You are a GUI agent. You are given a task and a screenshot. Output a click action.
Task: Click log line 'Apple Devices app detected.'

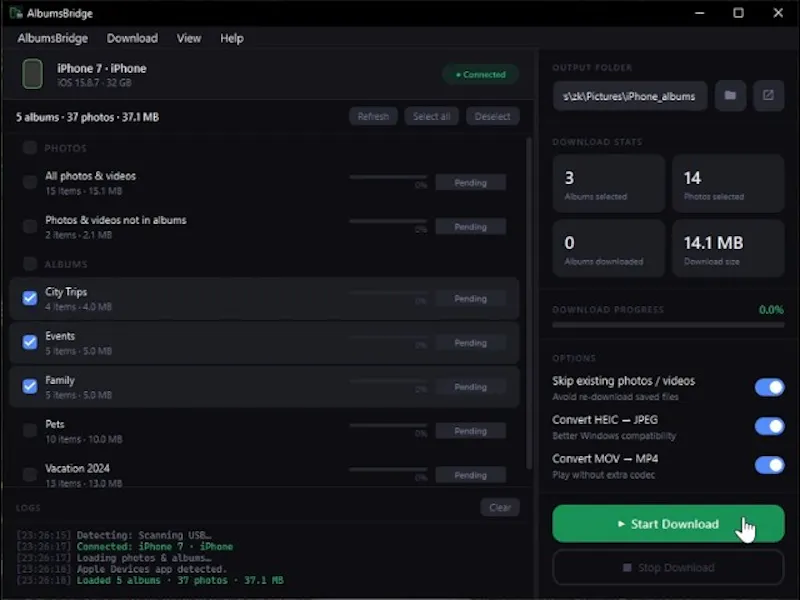151,569
